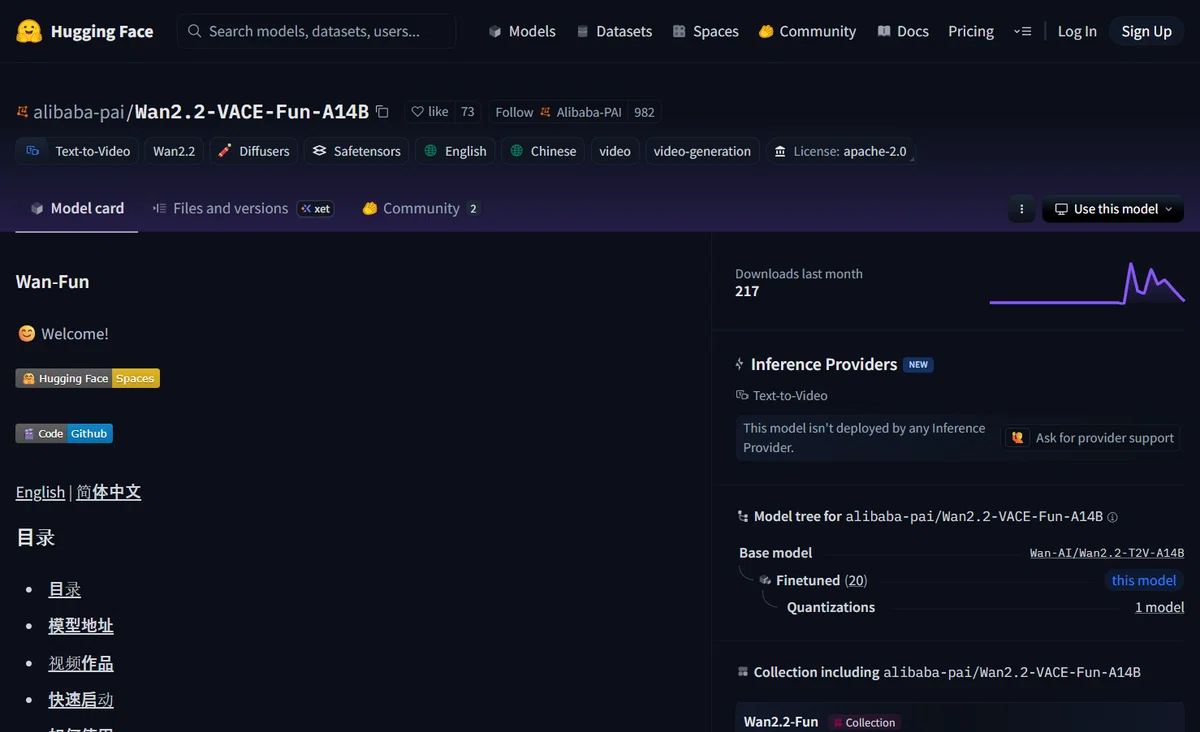This screenshot has width=1200, height=732.
Task: Click the License: apache-2.0 tag
Action: [840, 151]
